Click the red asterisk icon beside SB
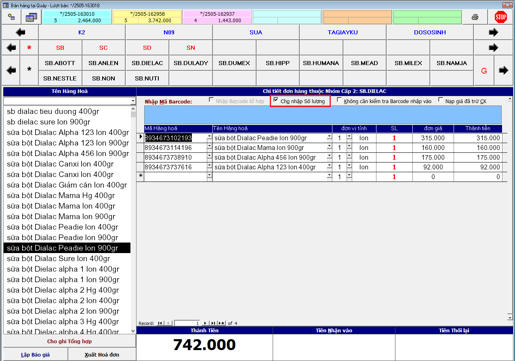The width and height of the screenshot is (515, 361). tap(29, 48)
